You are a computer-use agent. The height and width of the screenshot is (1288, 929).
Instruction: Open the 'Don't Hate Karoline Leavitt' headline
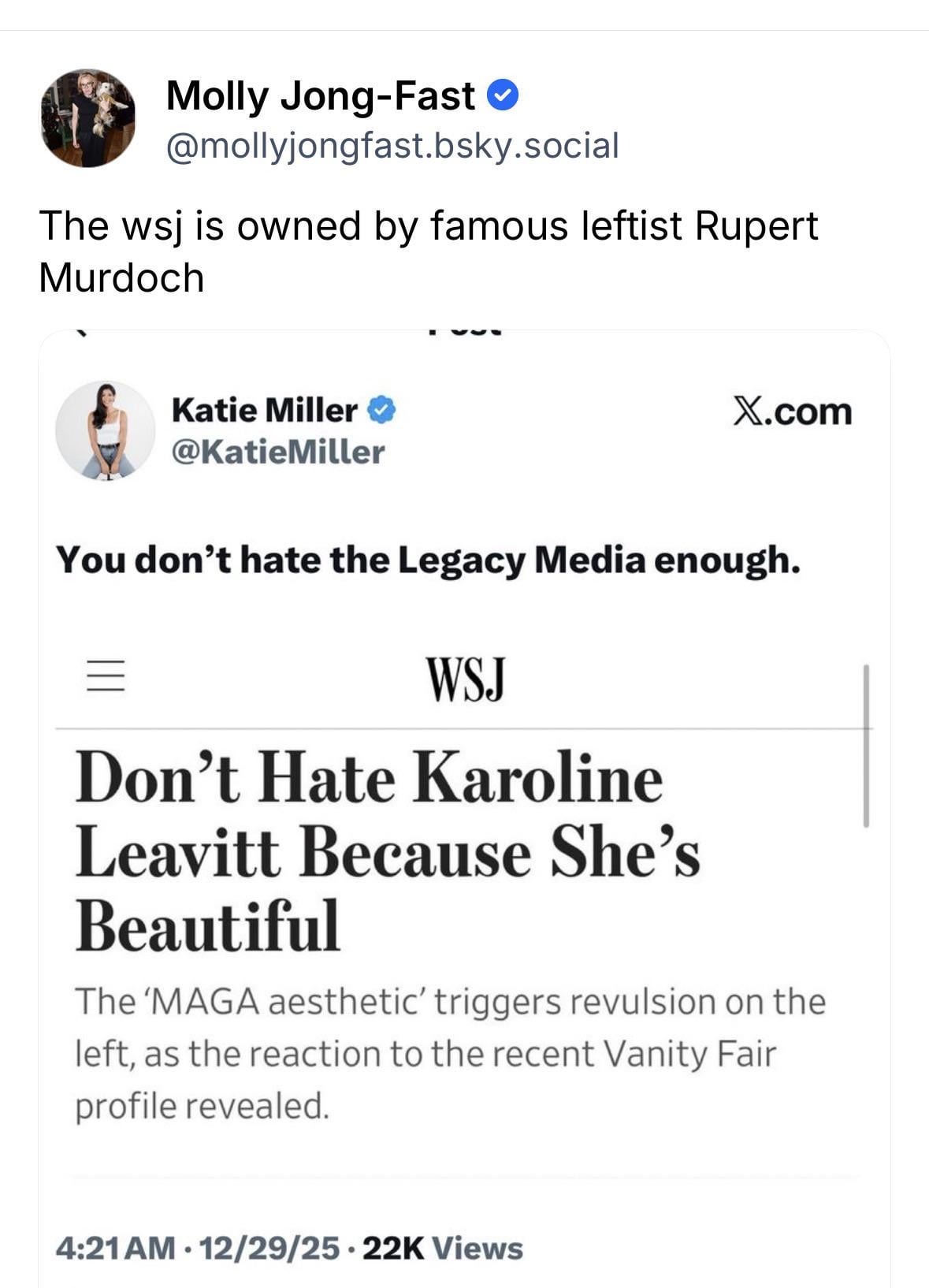386,850
